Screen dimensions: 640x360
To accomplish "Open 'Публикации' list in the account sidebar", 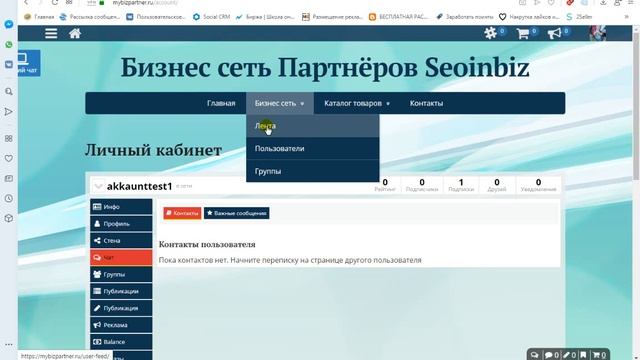I will [x=121, y=291].
